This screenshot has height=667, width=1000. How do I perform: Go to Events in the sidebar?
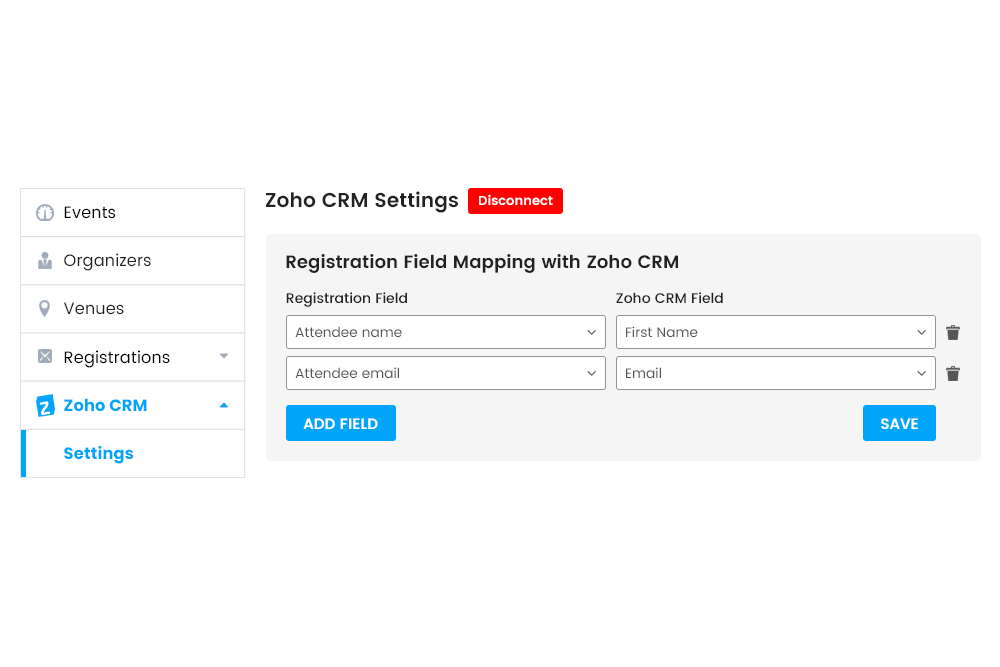[133, 212]
